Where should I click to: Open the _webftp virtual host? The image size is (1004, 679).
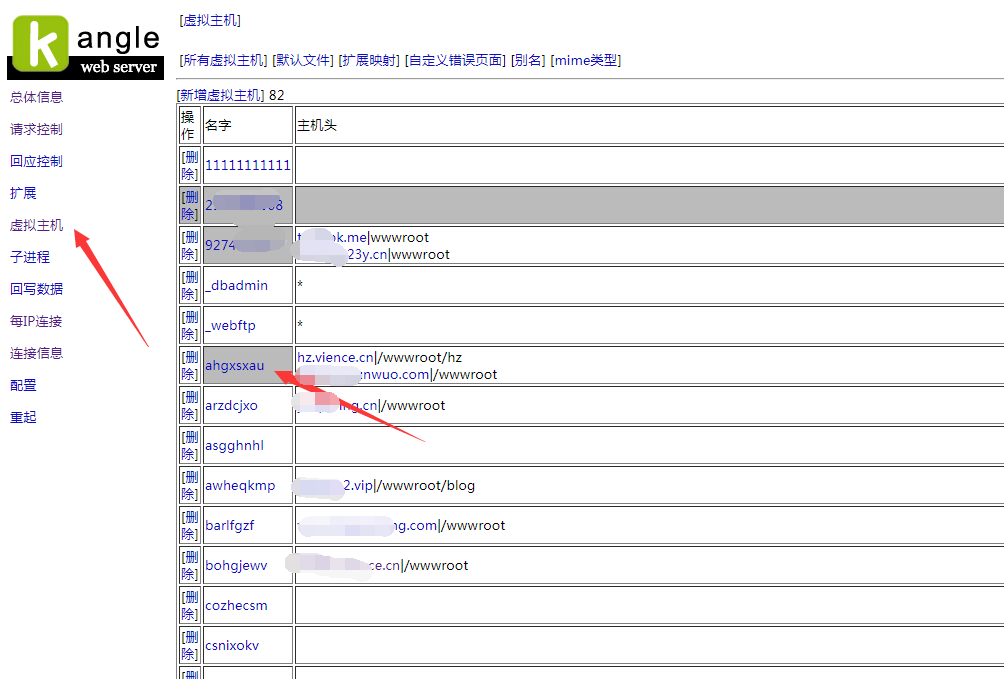230,325
